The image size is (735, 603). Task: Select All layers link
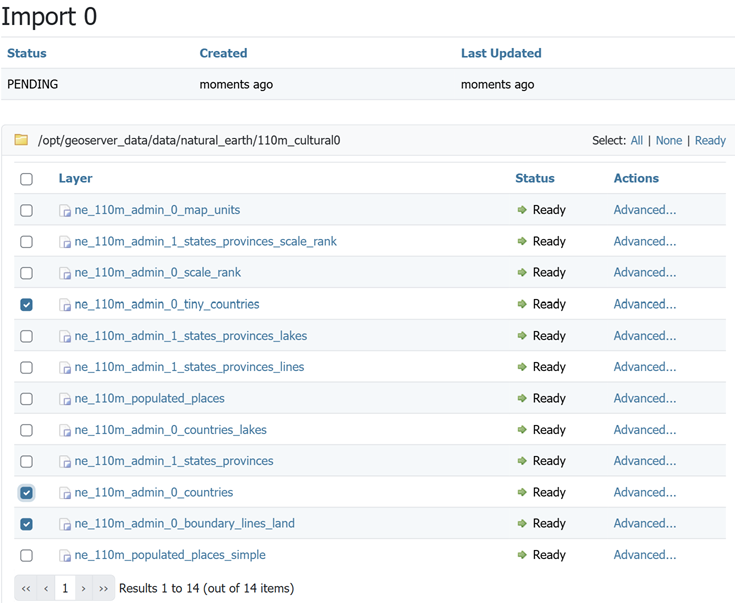click(637, 140)
